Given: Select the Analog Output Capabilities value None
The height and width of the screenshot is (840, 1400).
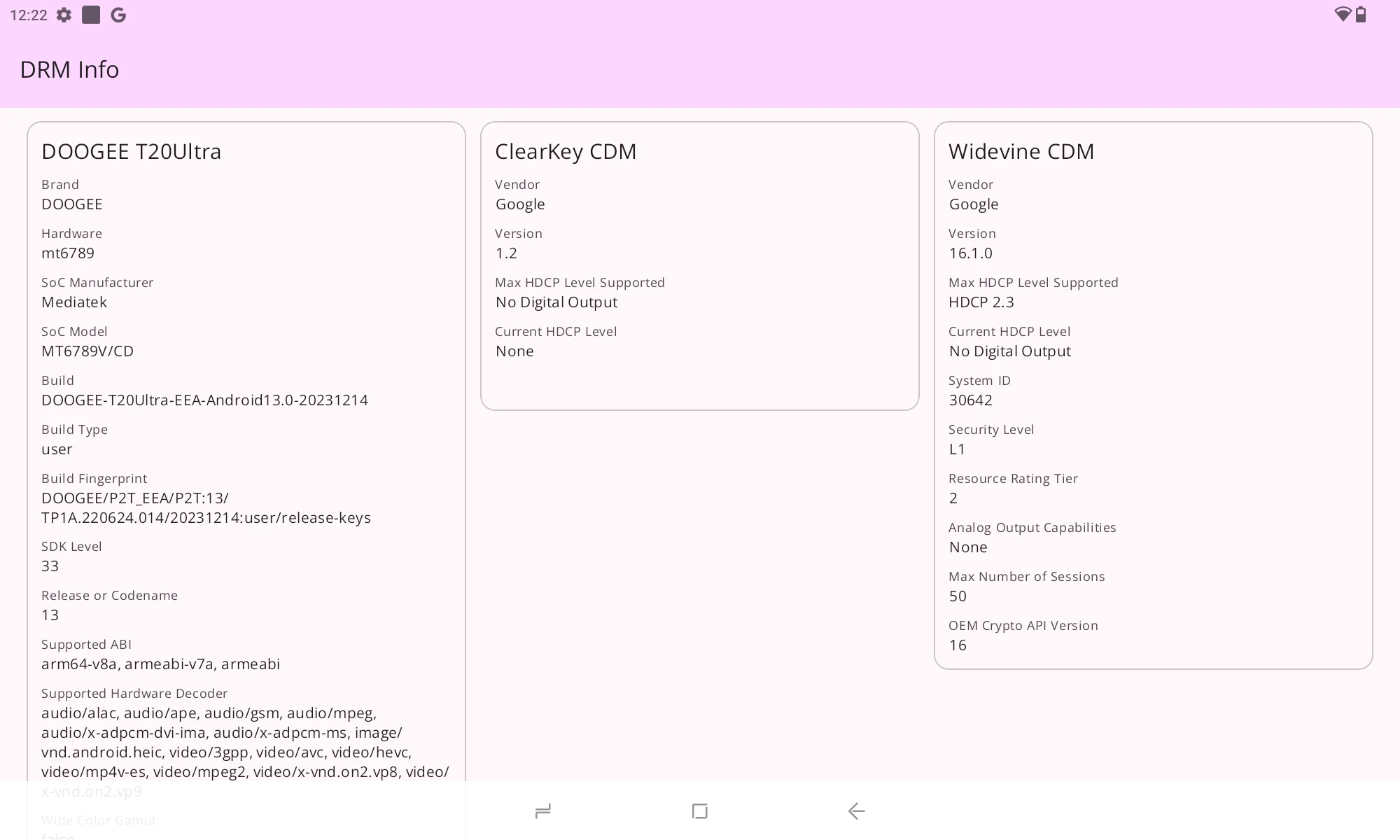Looking at the screenshot, I should tap(968, 547).
